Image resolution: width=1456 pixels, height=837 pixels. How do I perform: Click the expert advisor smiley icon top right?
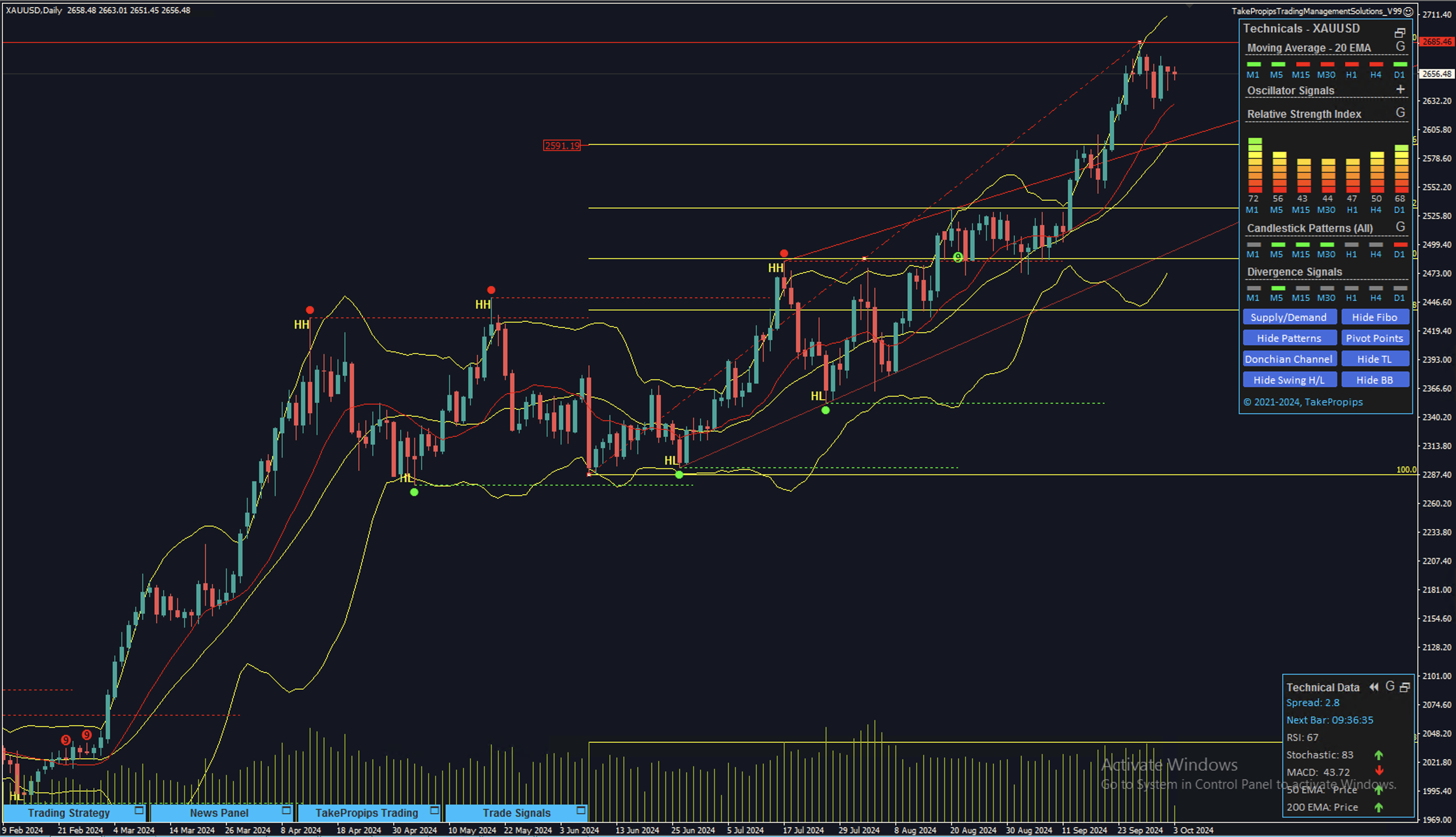1408,11
